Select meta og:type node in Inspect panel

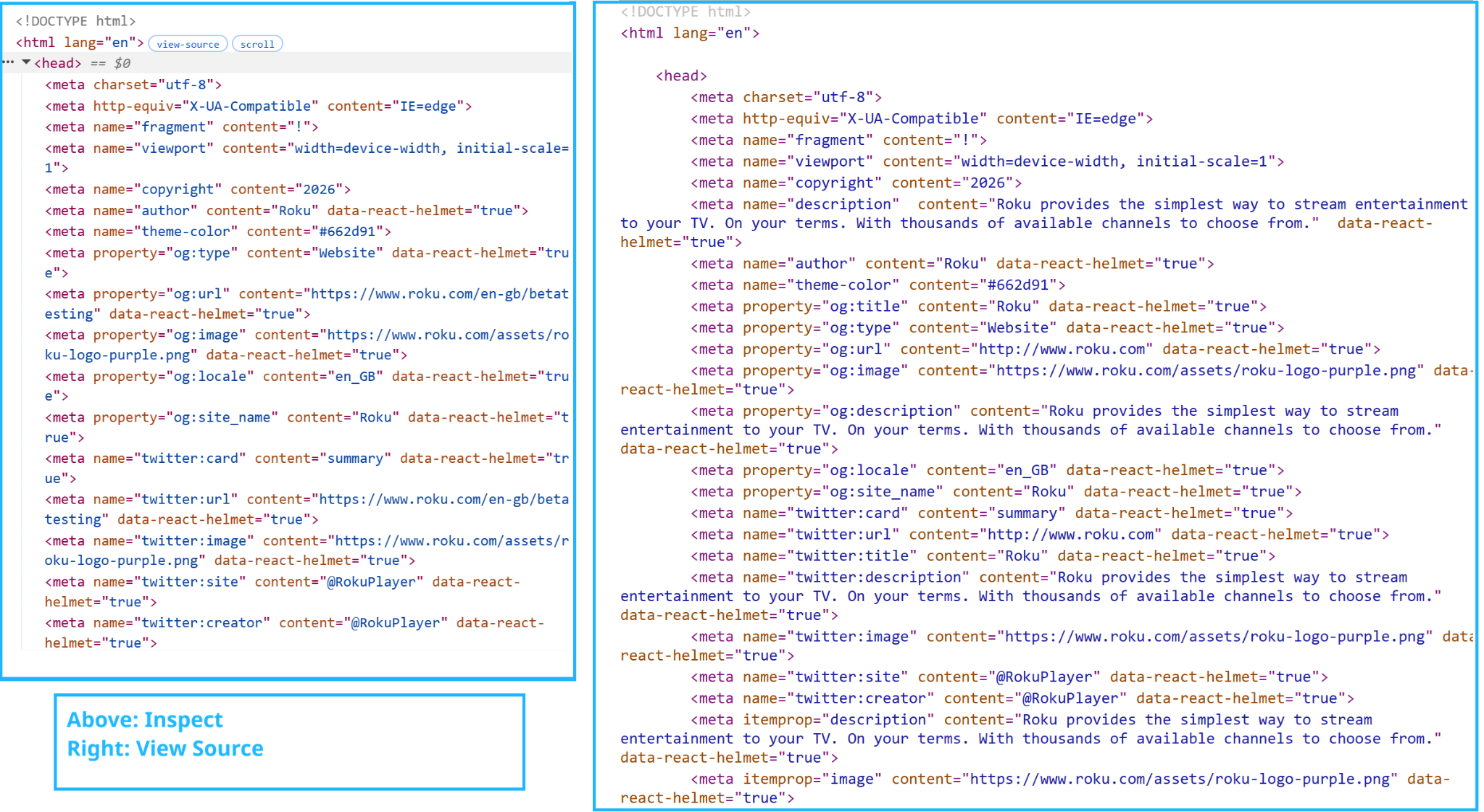(307, 263)
